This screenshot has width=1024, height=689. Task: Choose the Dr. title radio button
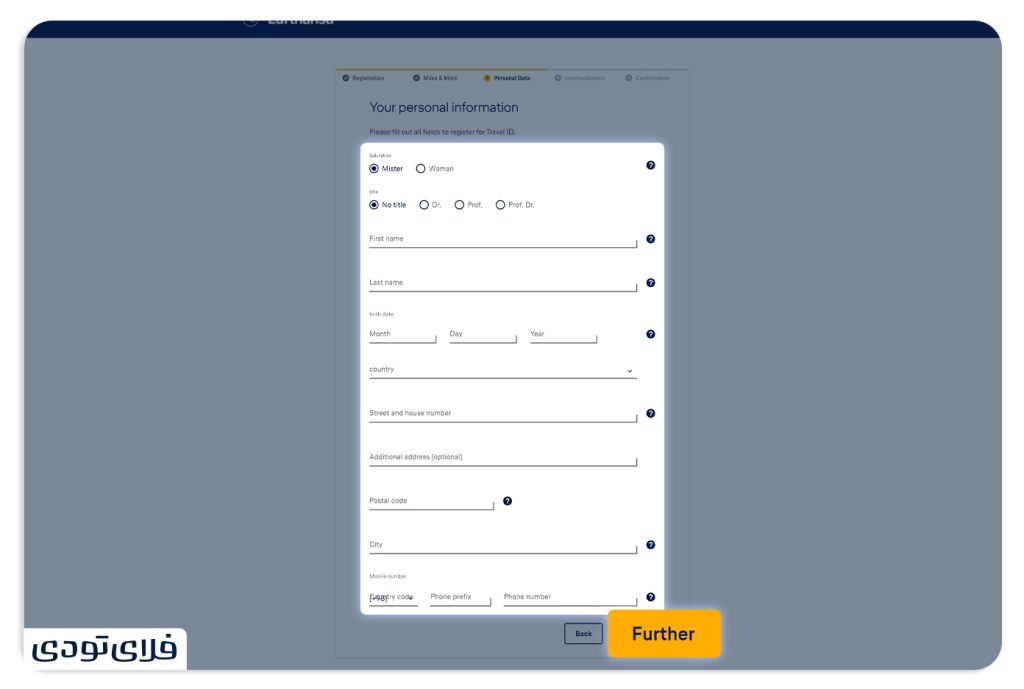pos(424,205)
